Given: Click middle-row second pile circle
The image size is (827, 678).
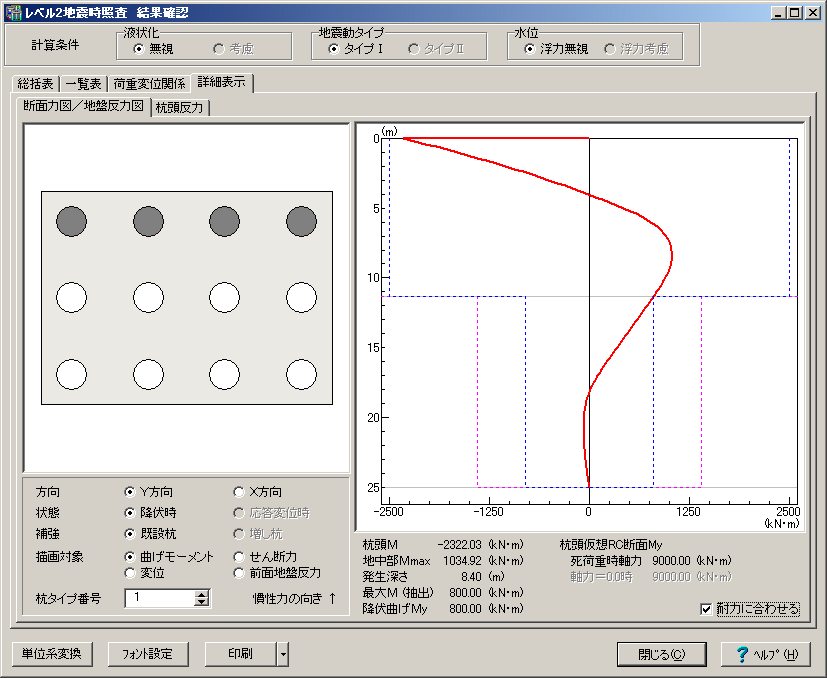Looking at the screenshot, I should click(148, 298).
